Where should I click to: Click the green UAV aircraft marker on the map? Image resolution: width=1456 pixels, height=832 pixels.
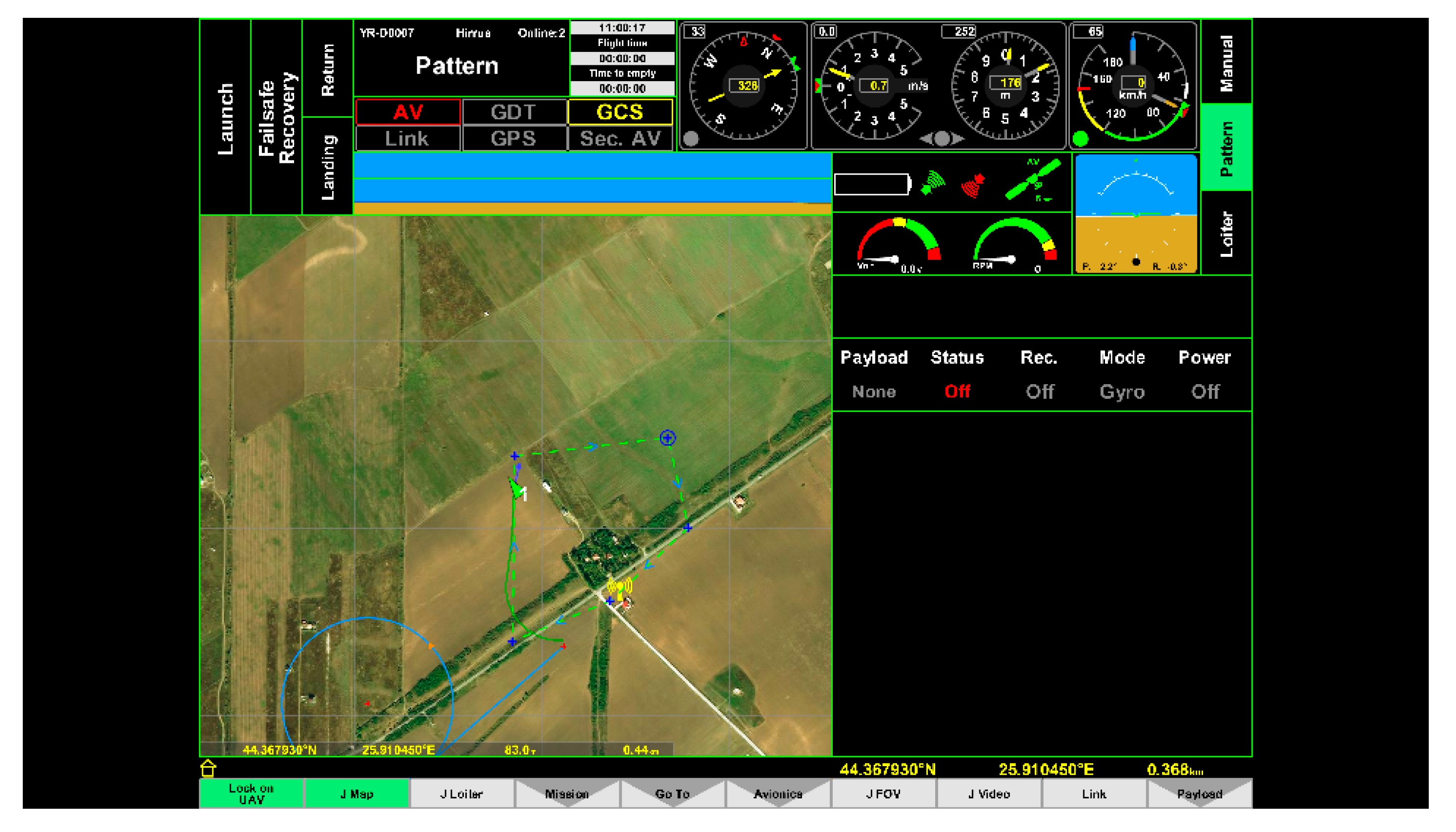(516, 489)
